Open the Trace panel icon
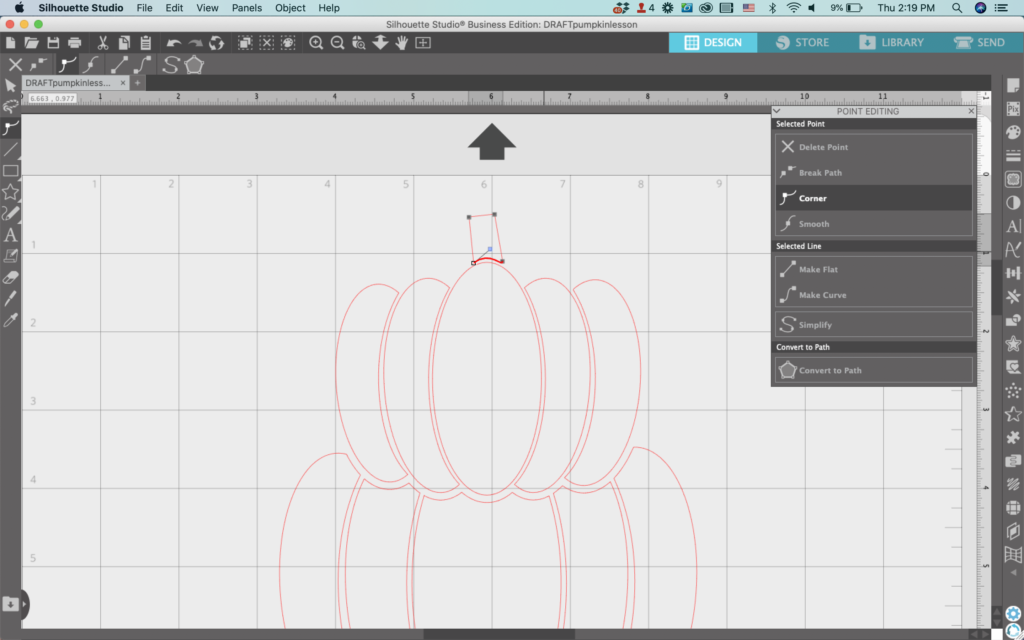The height and width of the screenshot is (640, 1024). [x=1013, y=180]
